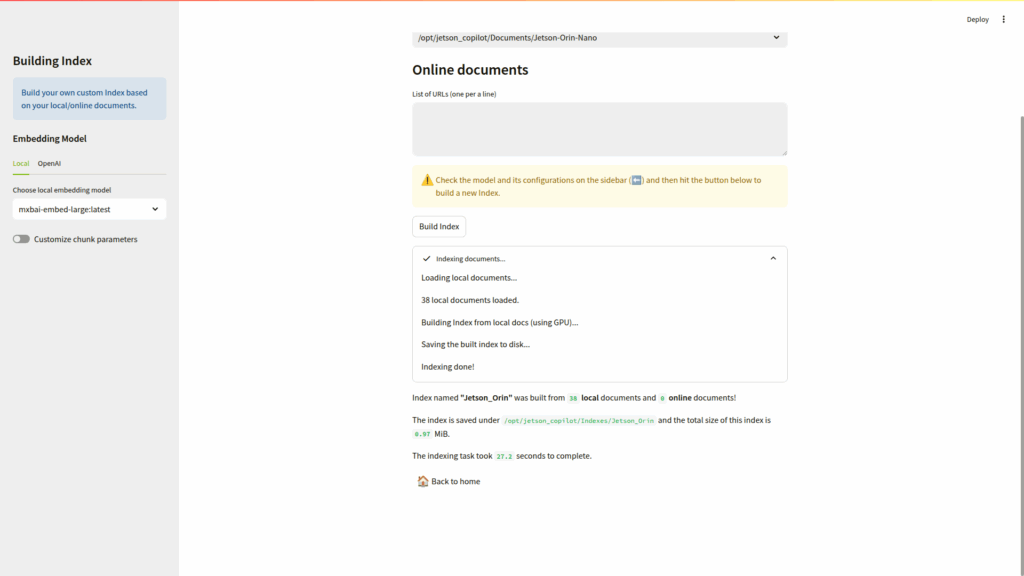Click the house icon beside Back to home
The height and width of the screenshot is (576, 1024).
[x=423, y=481]
